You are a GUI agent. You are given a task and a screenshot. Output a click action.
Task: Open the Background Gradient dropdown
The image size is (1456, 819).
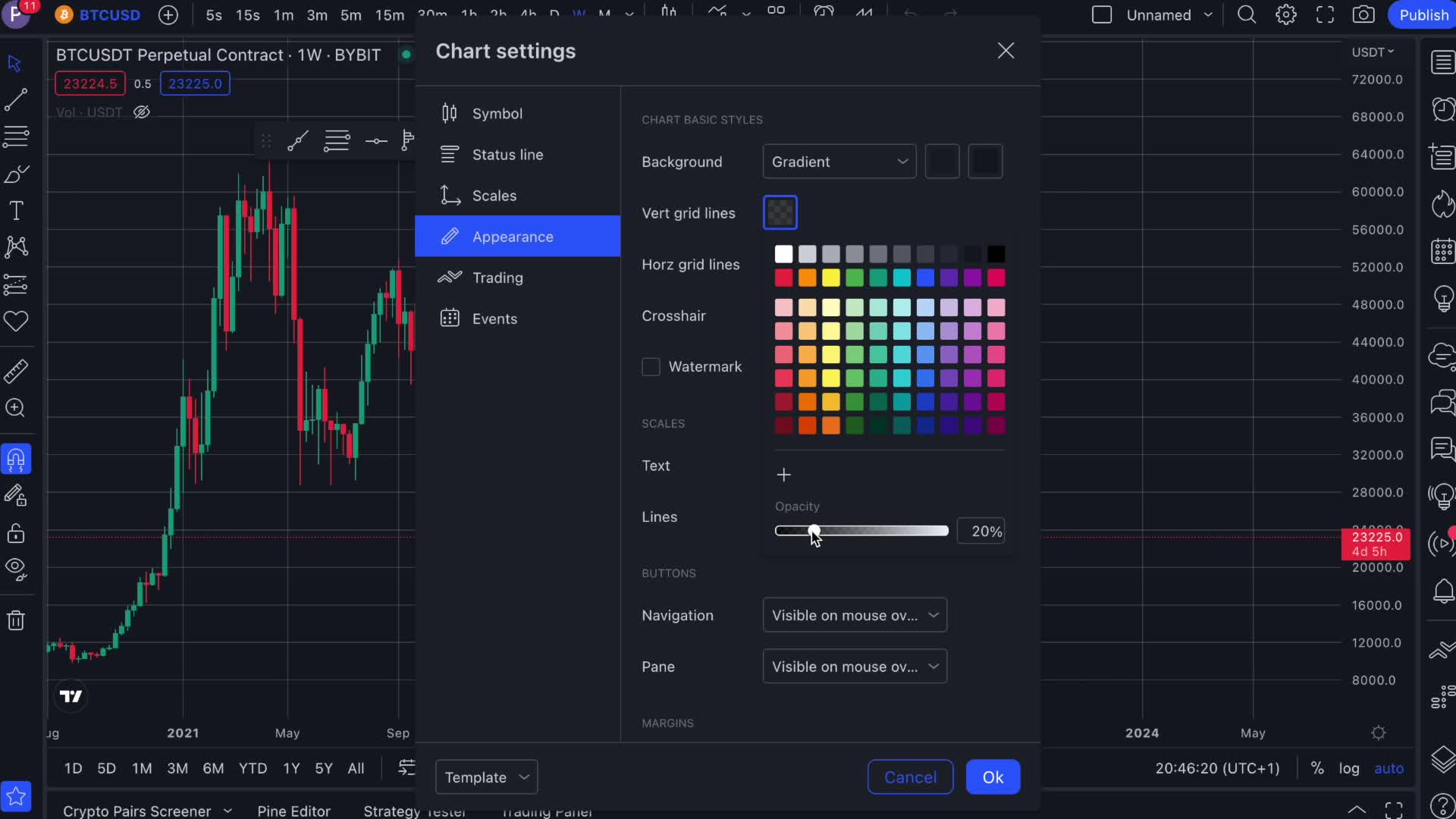[839, 161]
